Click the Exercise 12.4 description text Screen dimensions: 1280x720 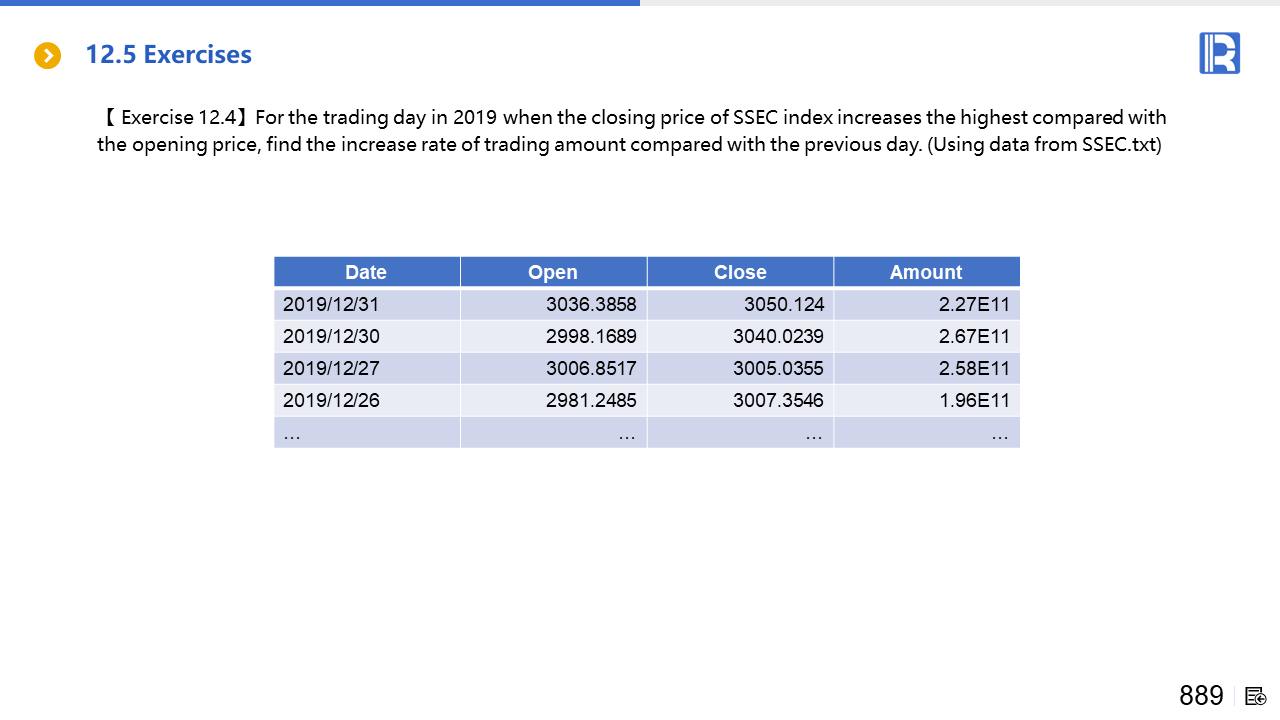(x=632, y=131)
